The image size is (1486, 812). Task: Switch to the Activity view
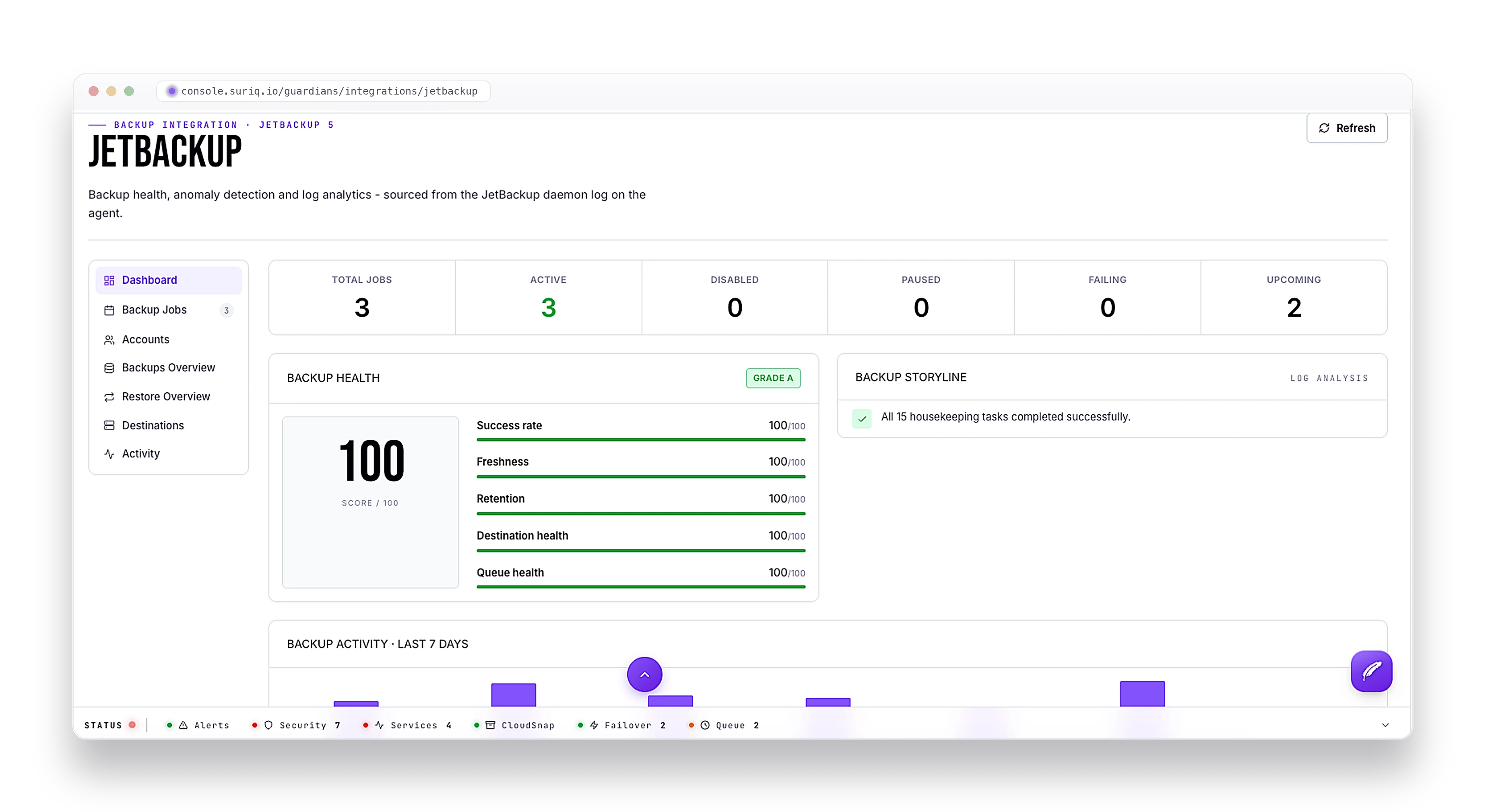coord(169,454)
